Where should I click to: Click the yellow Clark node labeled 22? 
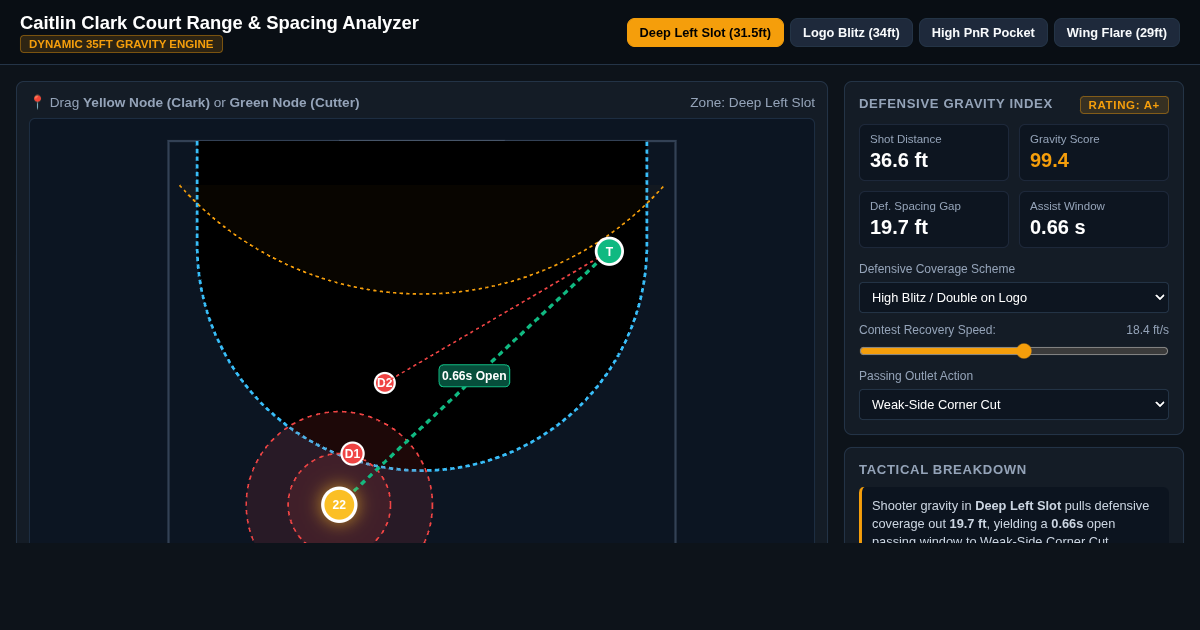click(339, 505)
